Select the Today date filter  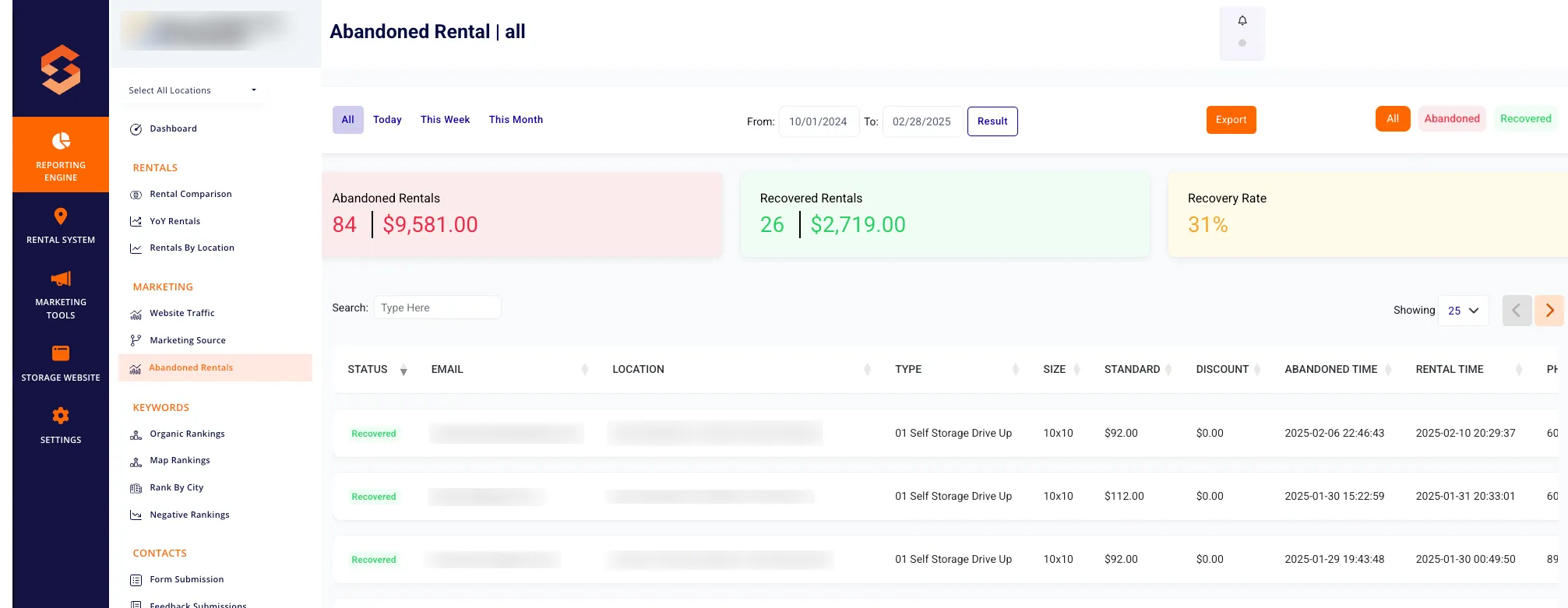click(387, 120)
